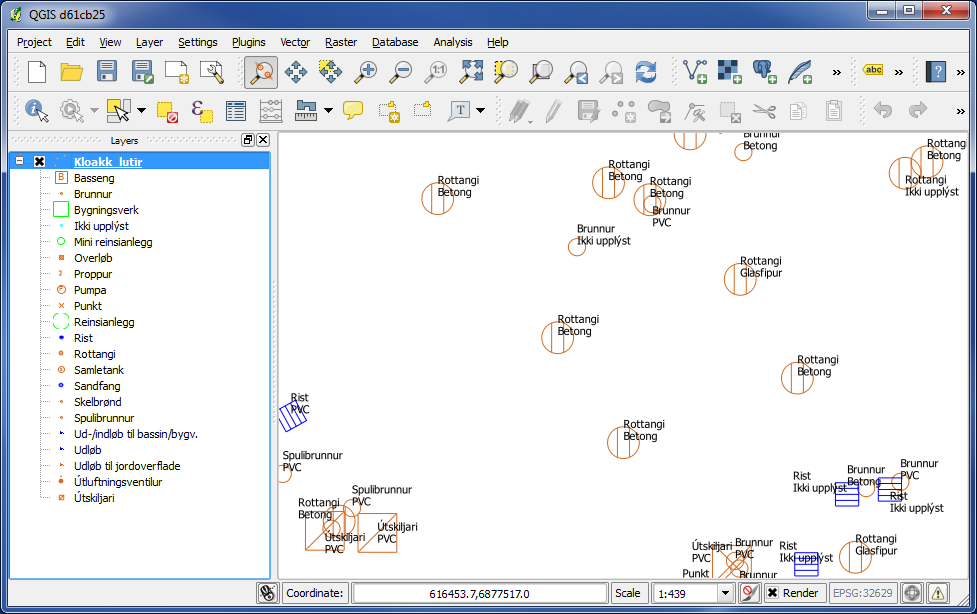Open project using yellow folder icon
The height and width of the screenshot is (614, 977).
pos(72,72)
